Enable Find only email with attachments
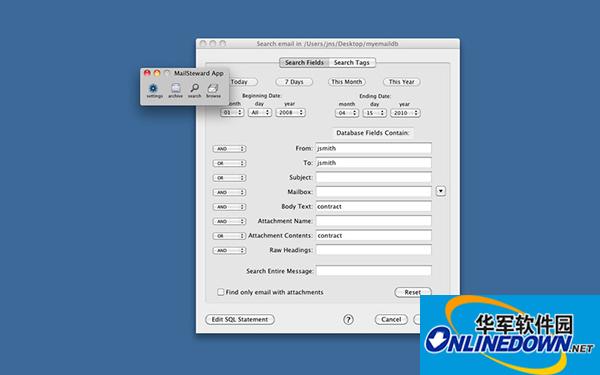 [x=220, y=292]
